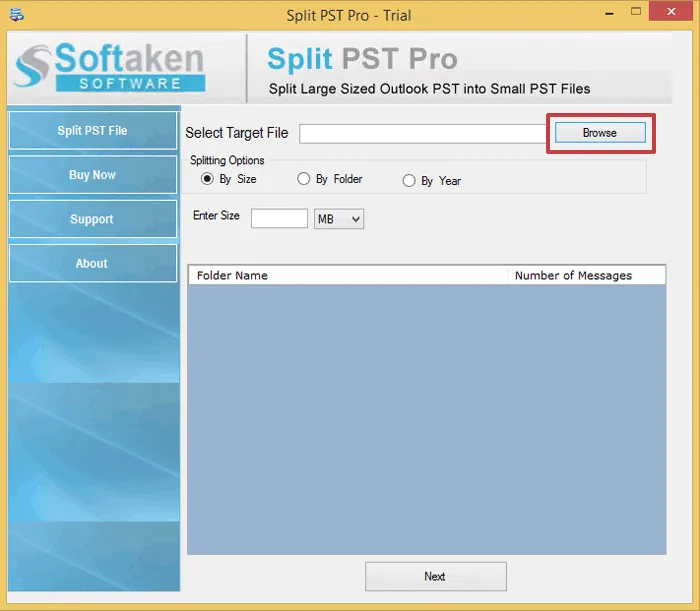Click the Folder Name column header
The height and width of the screenshot is (611, 700).
pos(348,275)
